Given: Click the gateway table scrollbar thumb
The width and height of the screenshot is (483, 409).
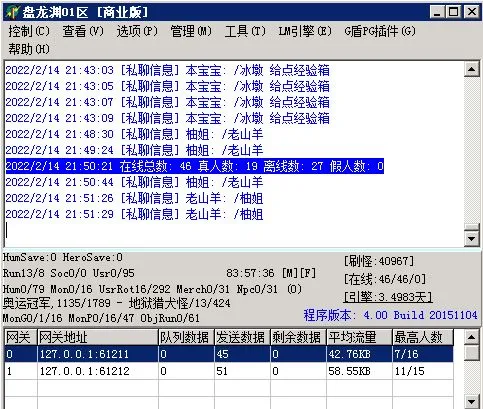Looking at the screenshot, I should 471,352.
